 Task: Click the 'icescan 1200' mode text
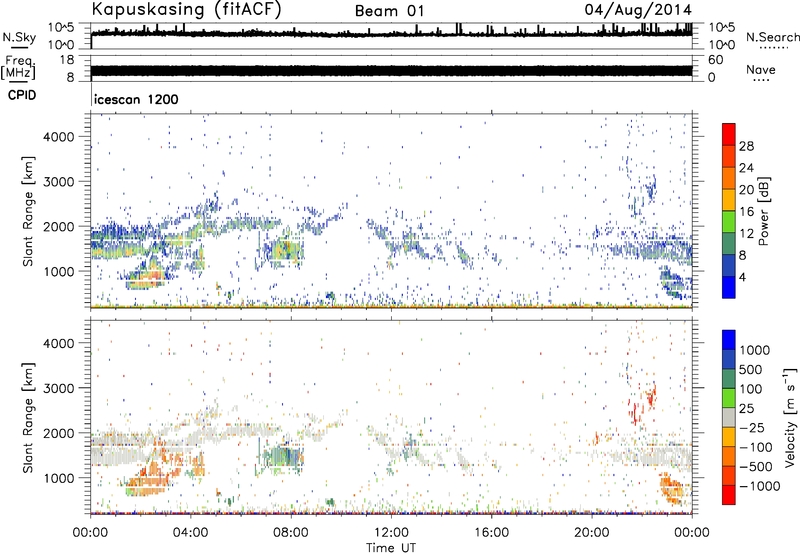(x=136, y=99)
